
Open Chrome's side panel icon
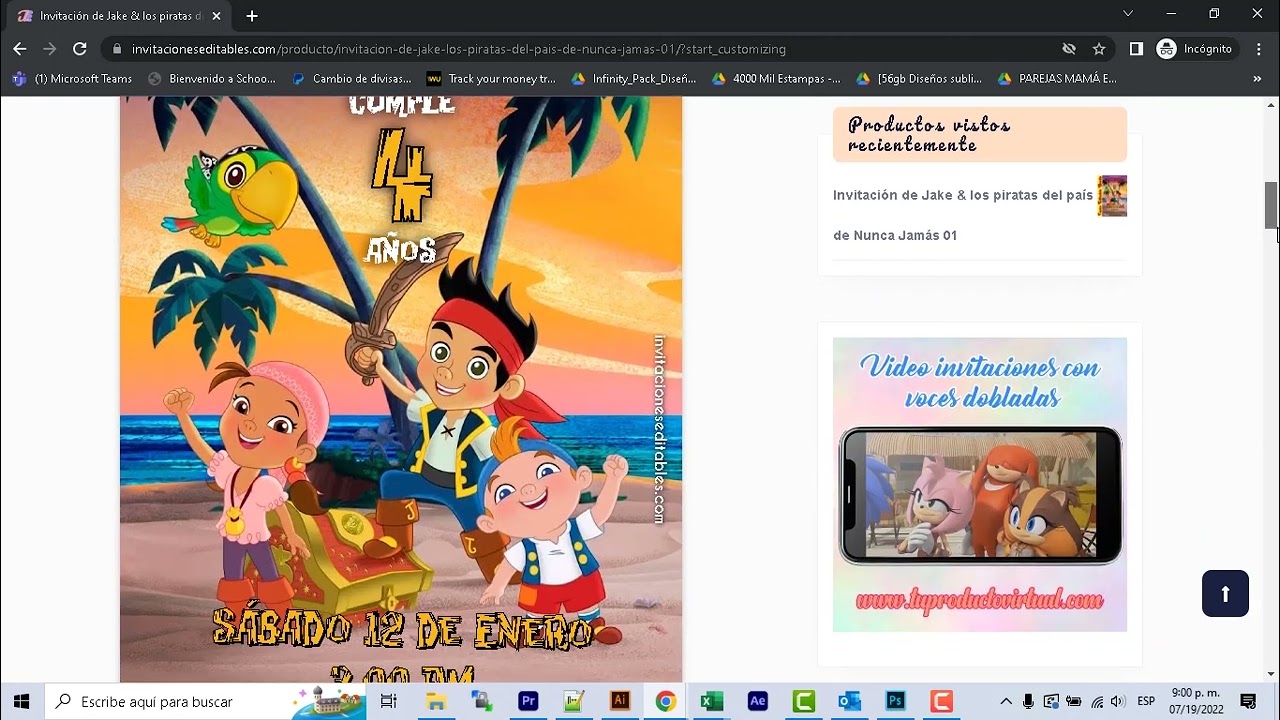pos(1135,48)
